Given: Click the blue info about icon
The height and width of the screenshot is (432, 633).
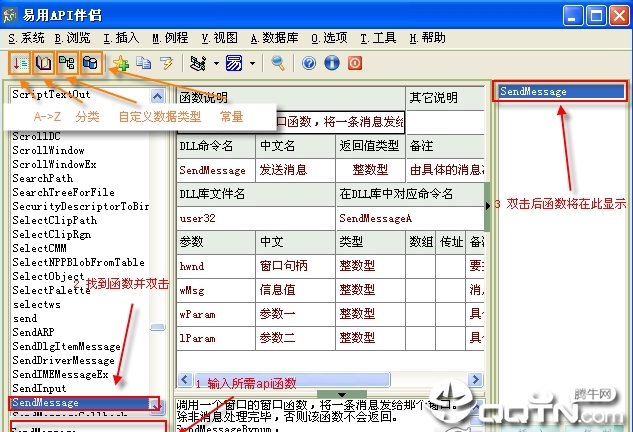Looking at the screenshot, I should point(330,63).
